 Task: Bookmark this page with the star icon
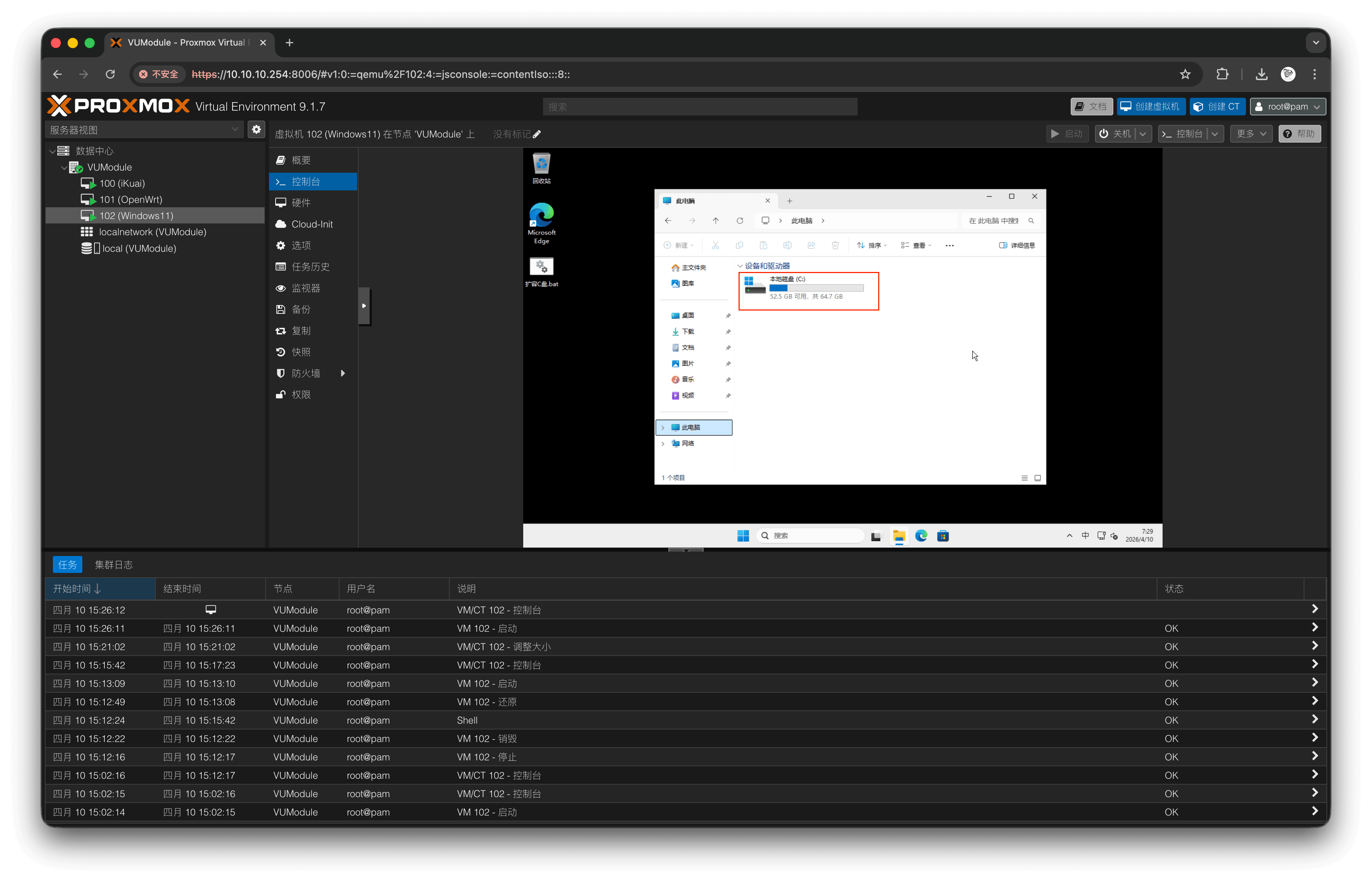(1185, 74)
